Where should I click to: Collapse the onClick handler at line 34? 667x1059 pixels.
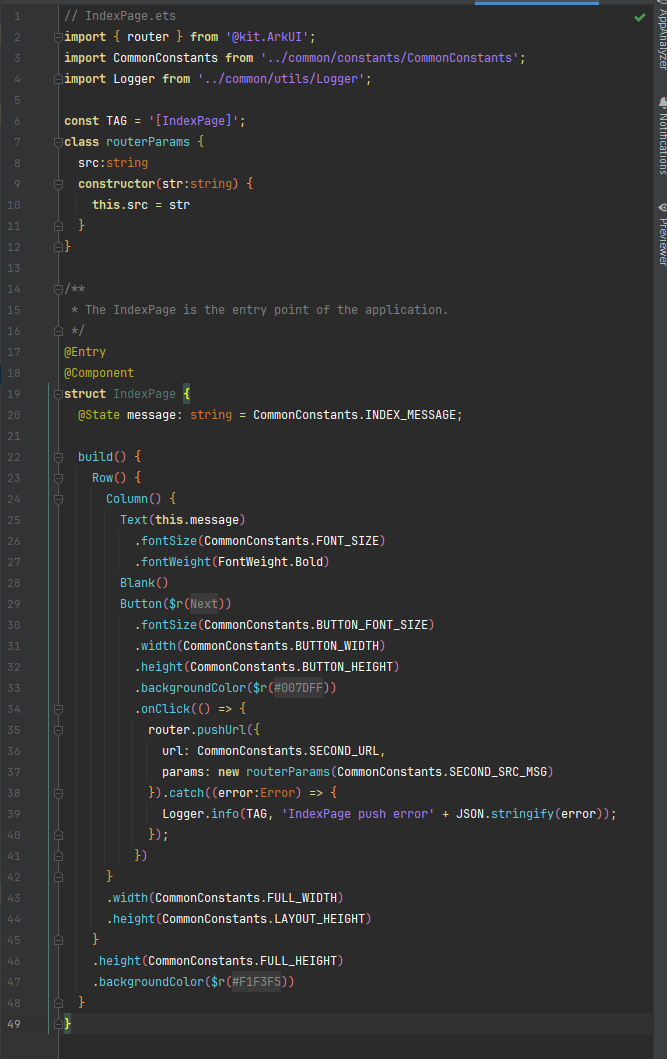pyautogui.click(x=59, y=709)
